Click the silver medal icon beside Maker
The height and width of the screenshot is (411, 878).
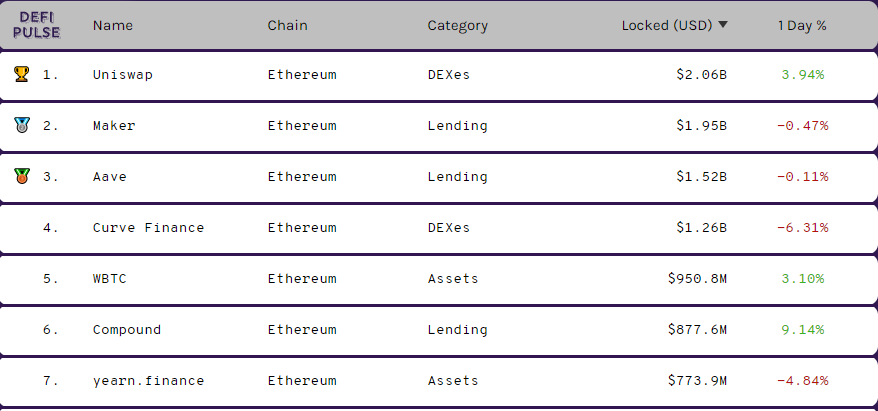[21, 125]
